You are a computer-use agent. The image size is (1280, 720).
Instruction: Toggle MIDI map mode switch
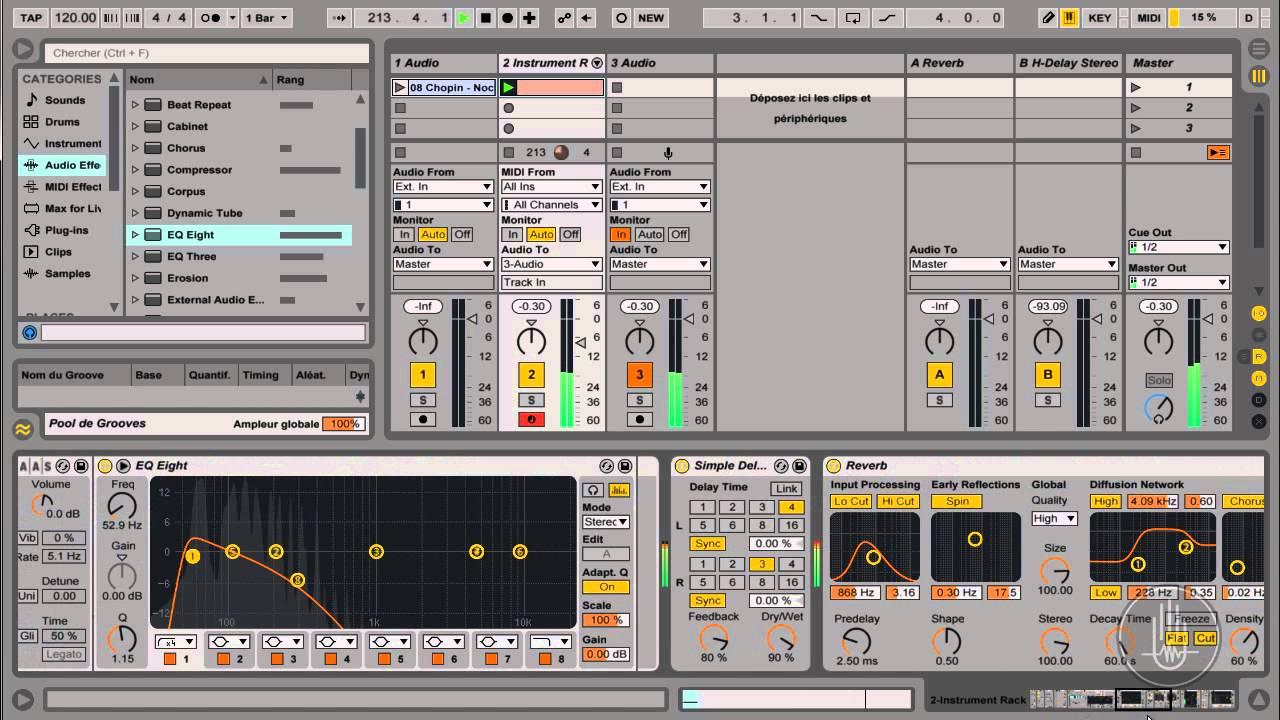click(x=1149, y=18)
